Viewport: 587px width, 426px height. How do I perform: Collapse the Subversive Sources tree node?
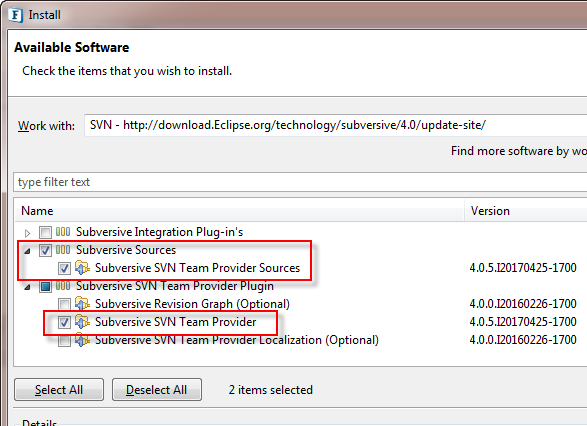(x=27, y=251)
